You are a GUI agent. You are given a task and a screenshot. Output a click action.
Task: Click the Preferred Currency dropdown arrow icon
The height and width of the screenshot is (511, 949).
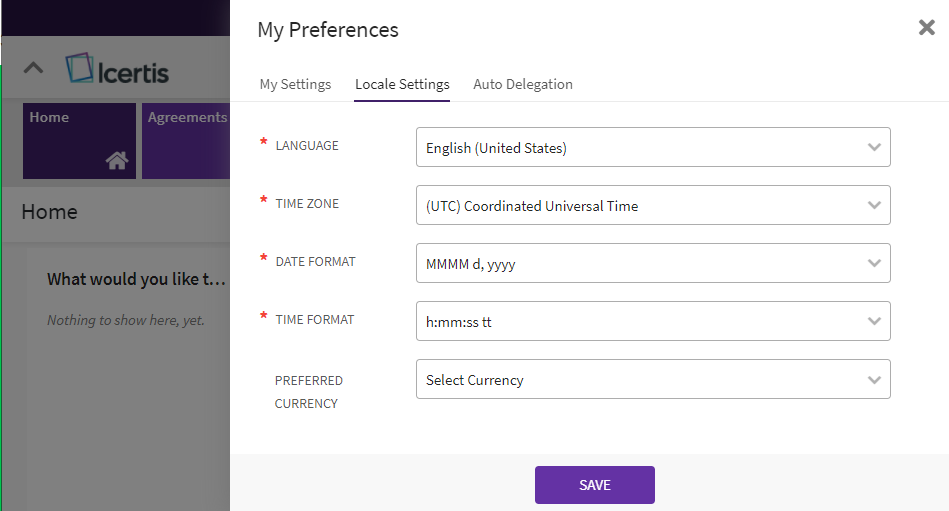click(874, 380)
